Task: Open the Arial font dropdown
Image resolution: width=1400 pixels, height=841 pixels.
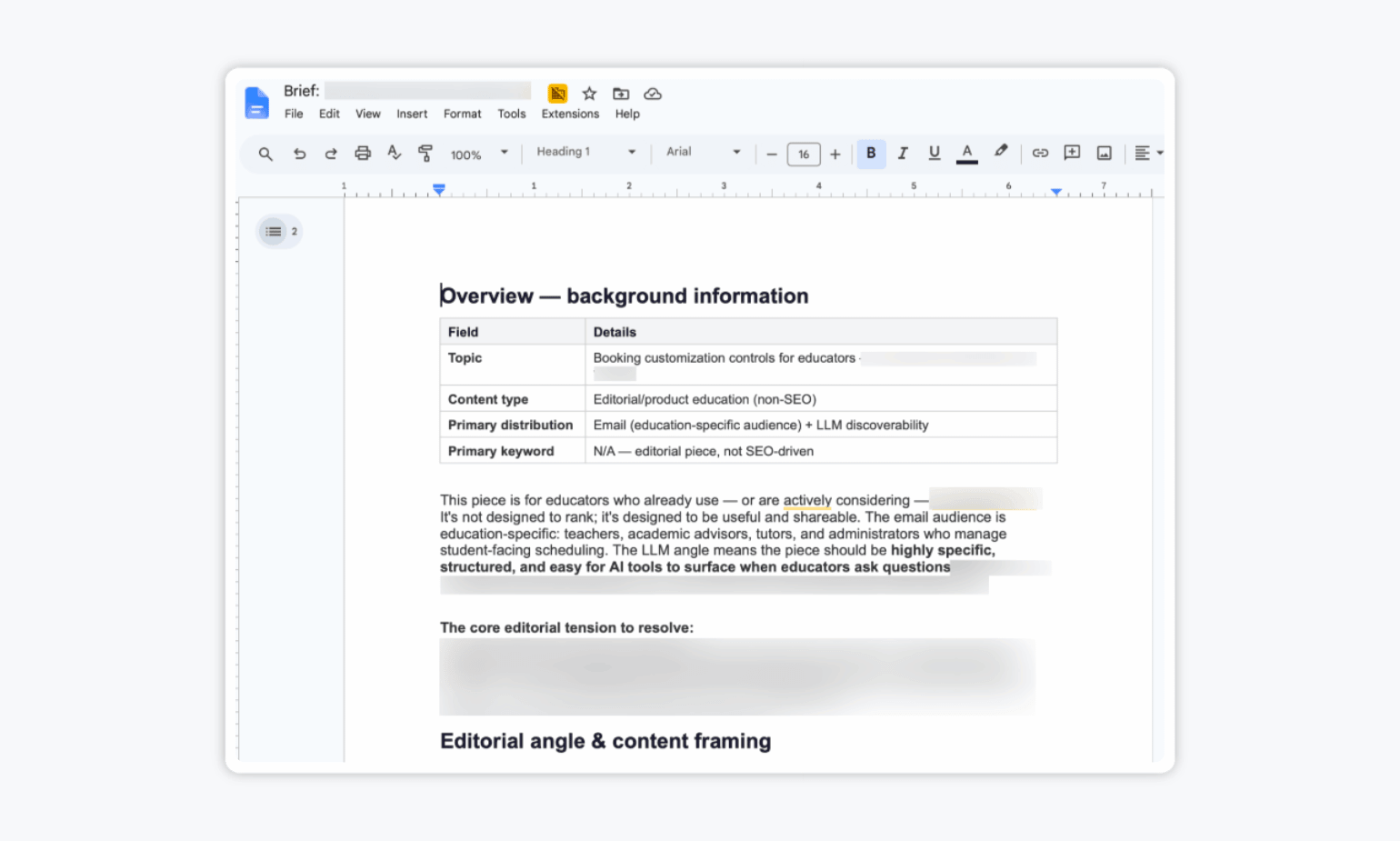Action: pyautogui.click(x=703, y=152)
